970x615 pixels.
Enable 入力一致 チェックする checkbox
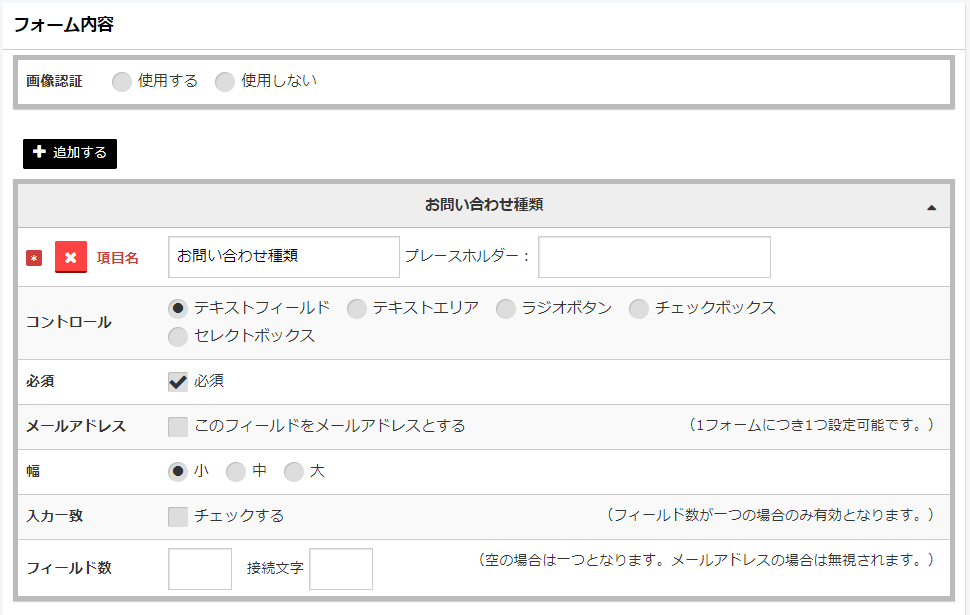tap(178, 517)
